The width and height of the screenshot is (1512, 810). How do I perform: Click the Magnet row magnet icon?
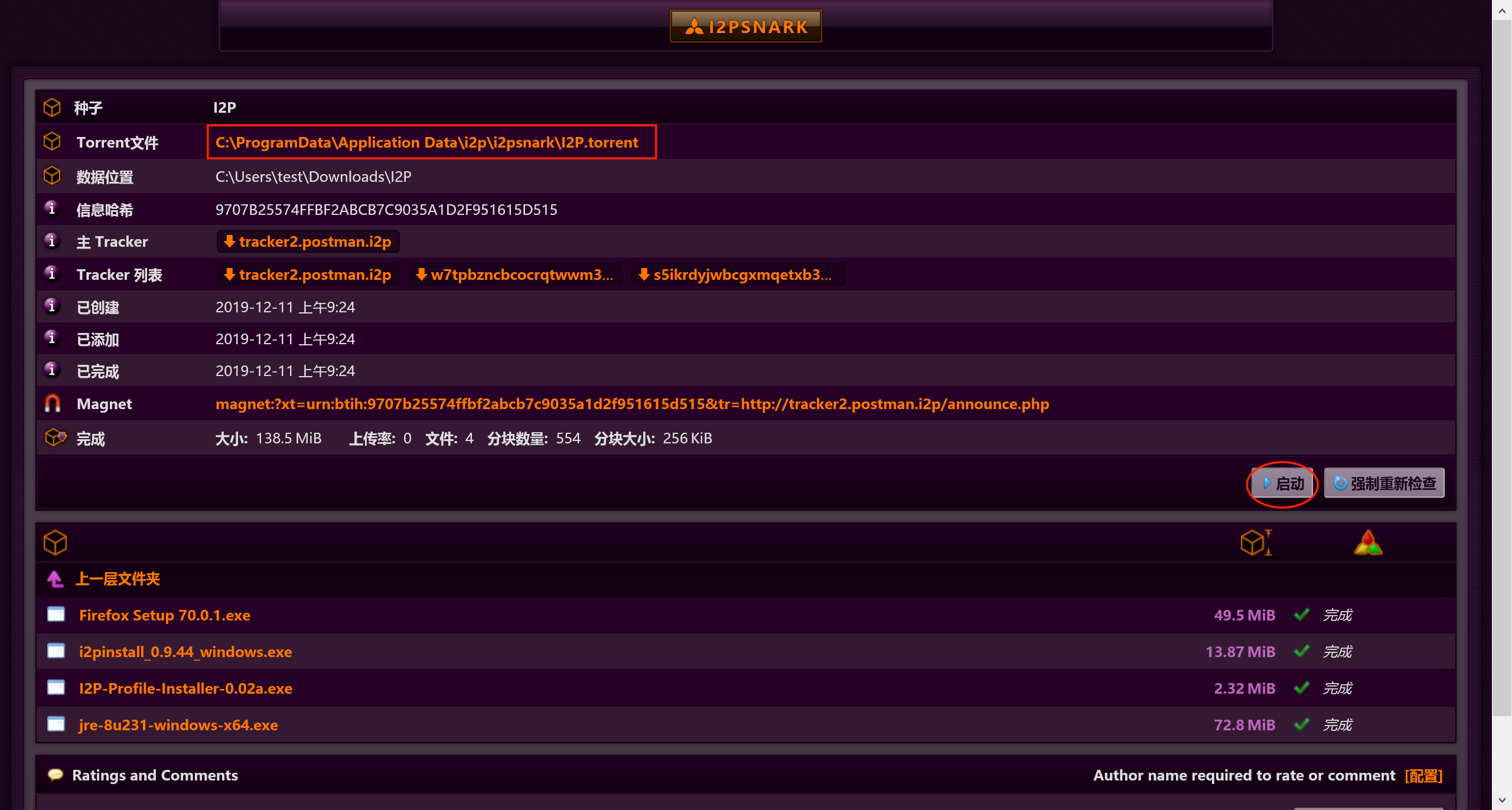(x=53, y=404)
